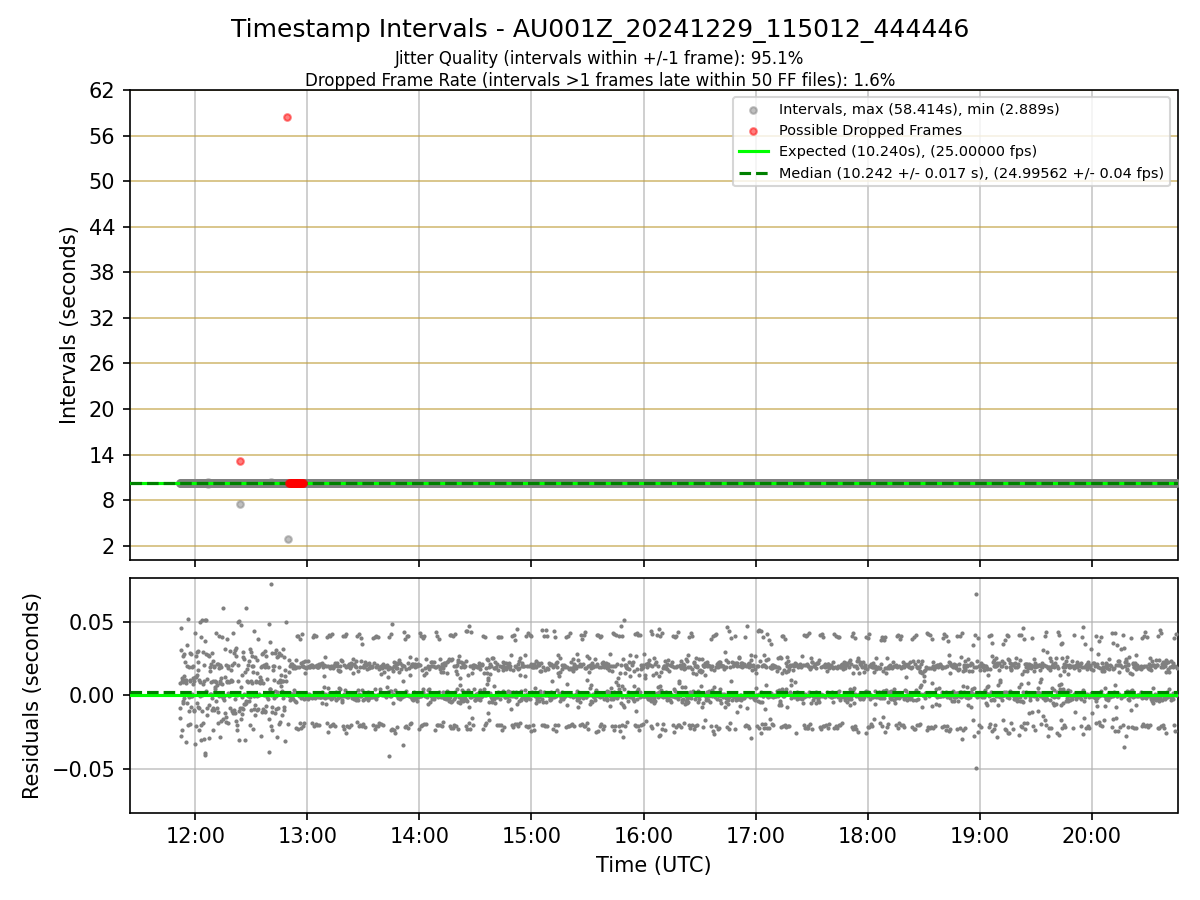The width and height of the screenshot is (1200, 900).
Task: Click the highest residual point near 12:40
Action: click(x=271, y=584)
